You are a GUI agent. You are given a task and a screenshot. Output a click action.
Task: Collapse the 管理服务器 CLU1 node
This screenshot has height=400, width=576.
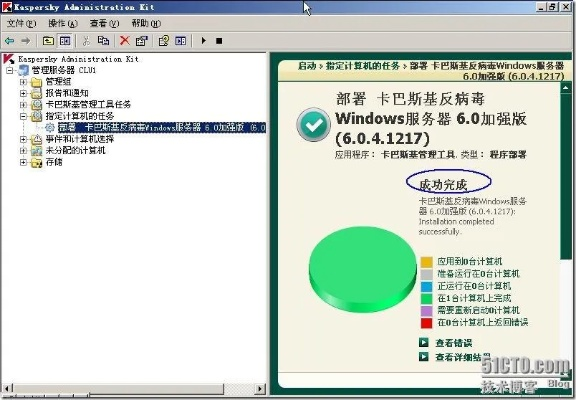(10, 70)
